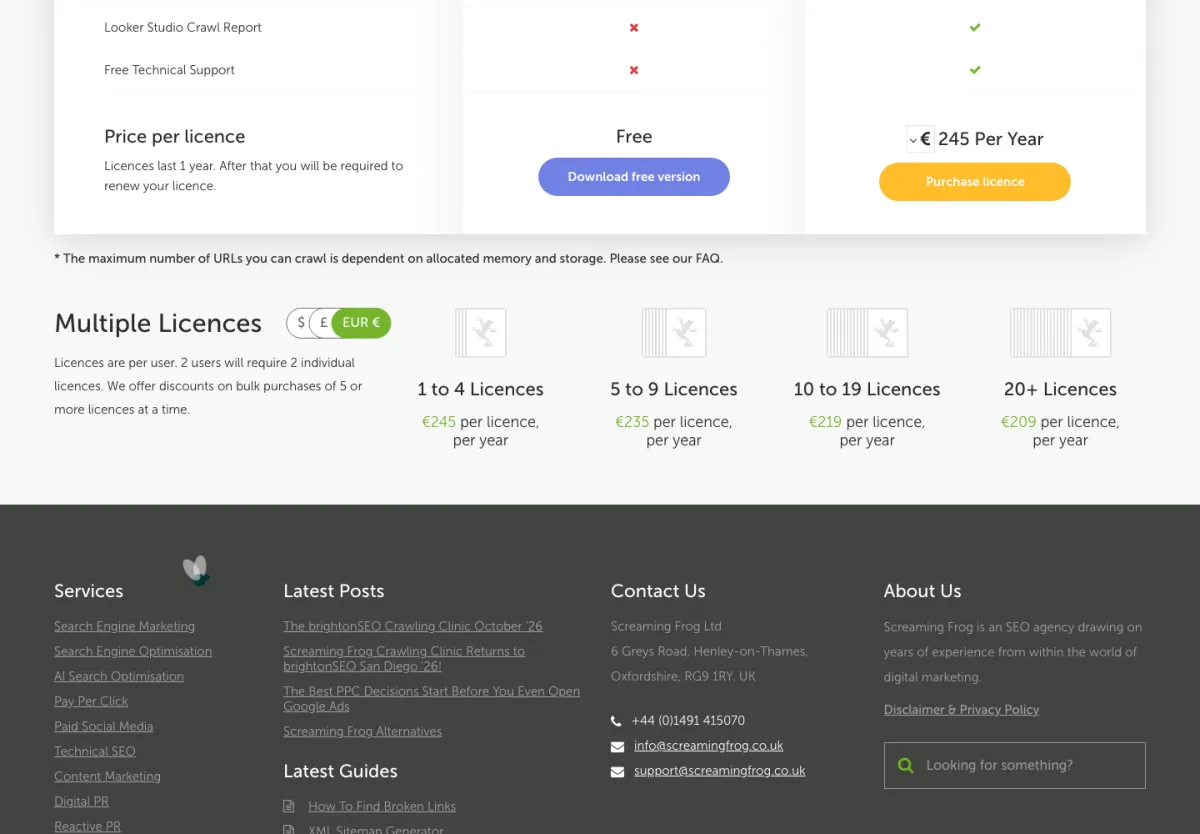
Task: Open the Search Engine Optimisation link
Action: coord(133,651)
